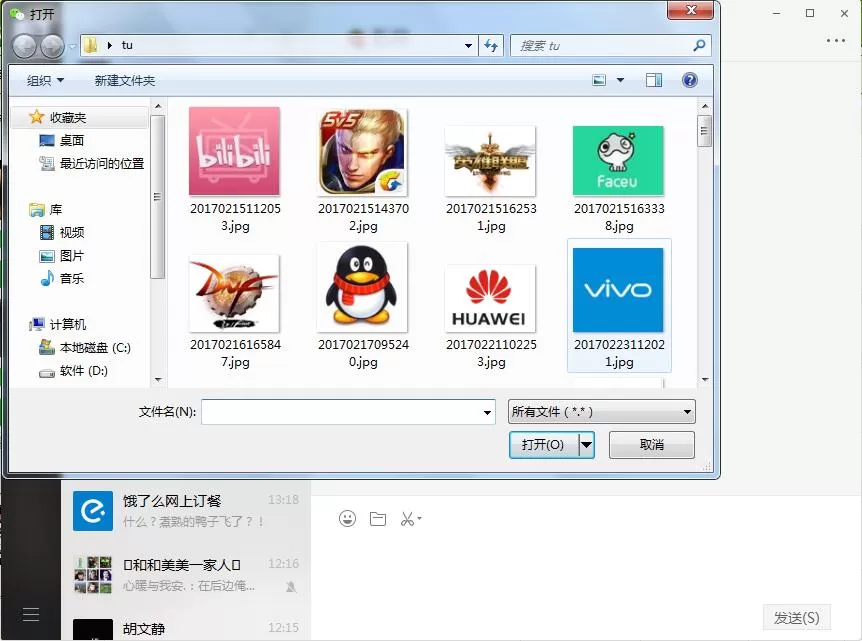Expand the address bar path dropdown

coord(468,46)
